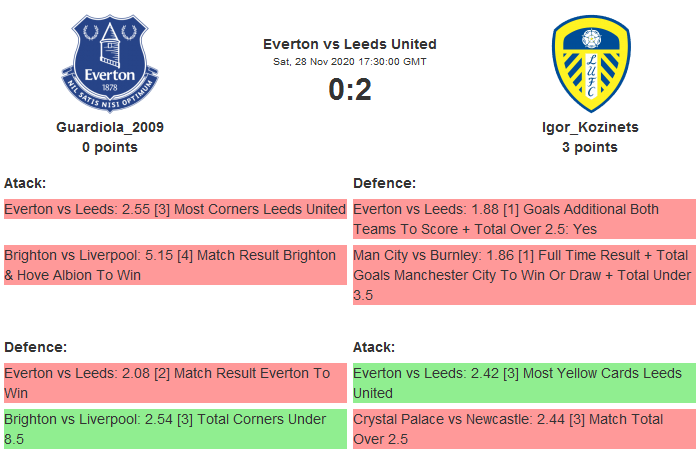This screenshot has height=460, width=700.
Task: Open Guardiola_2009 player profile
Action: [110, 127]
